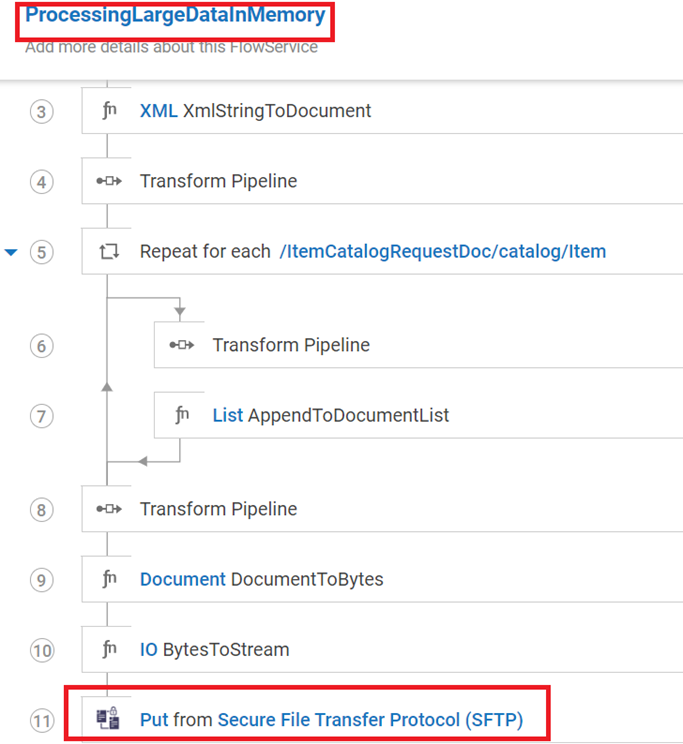Select the fn icon of AppendToDocumentList step
Image resolution: width=683 pixels, height=744 pixels.
182,415
